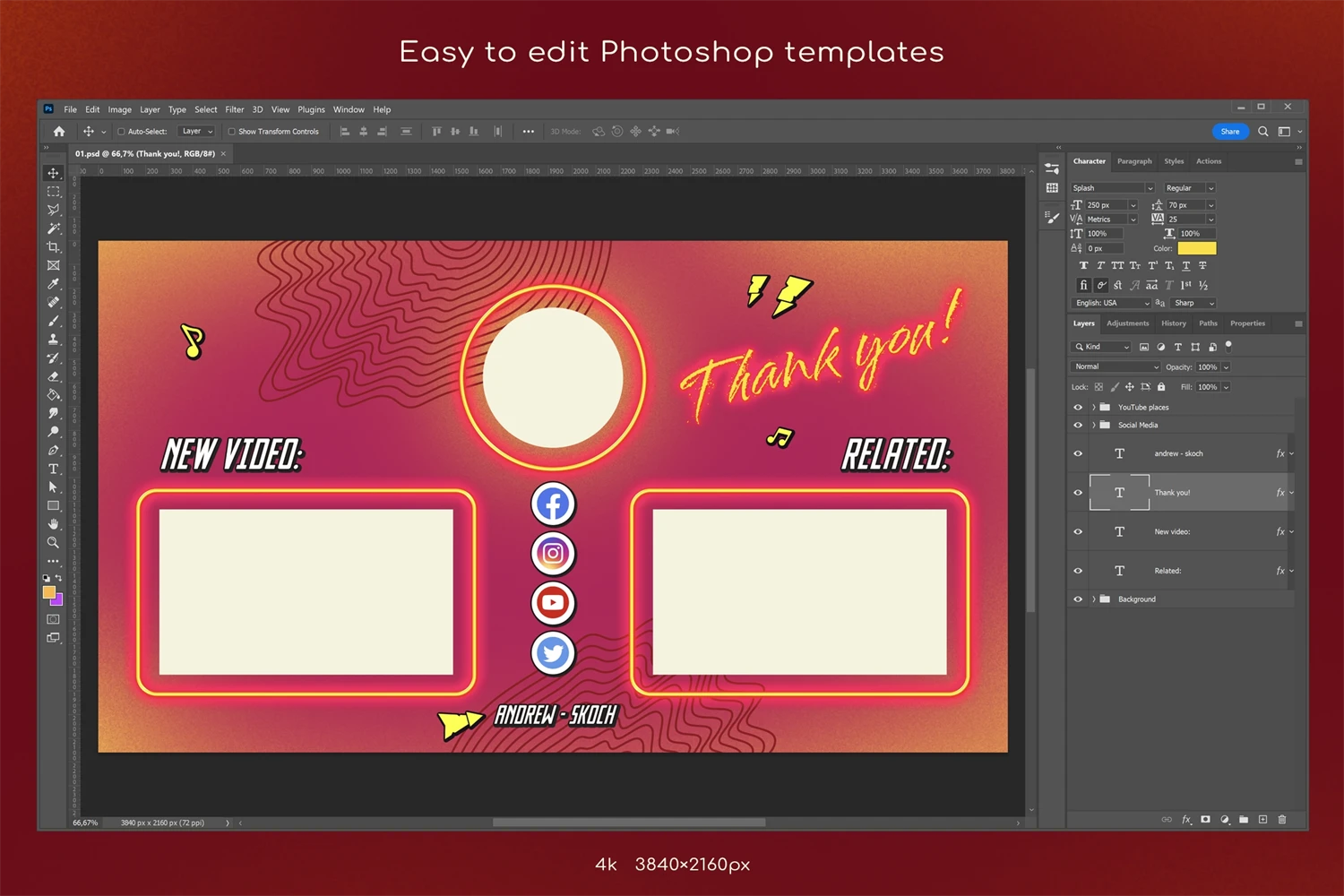
Task: Enable the Auto-Select checkbox
Action: [121, 132]
